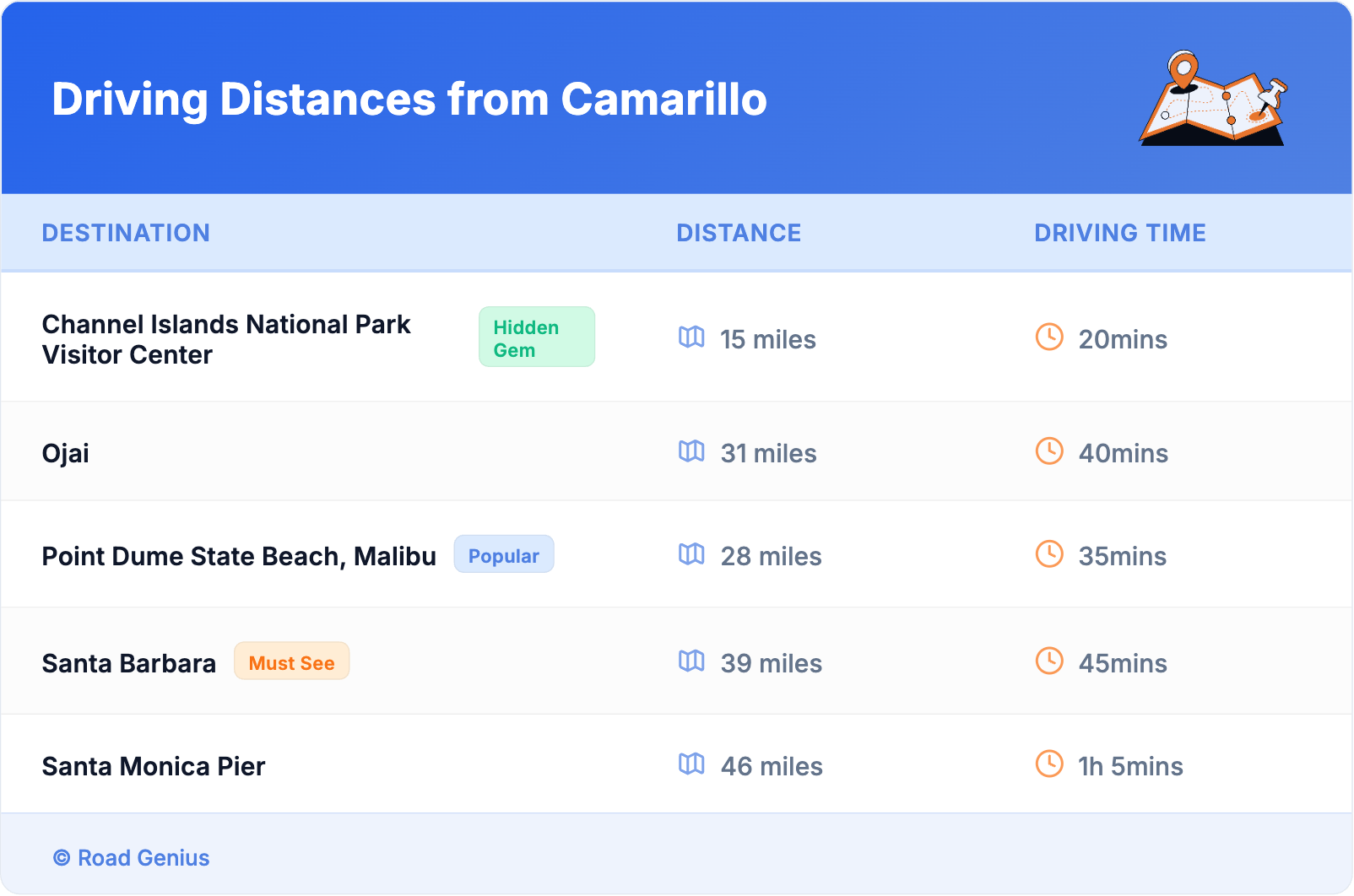Click the map icon beside 31 miles

(x=691, y=451)
